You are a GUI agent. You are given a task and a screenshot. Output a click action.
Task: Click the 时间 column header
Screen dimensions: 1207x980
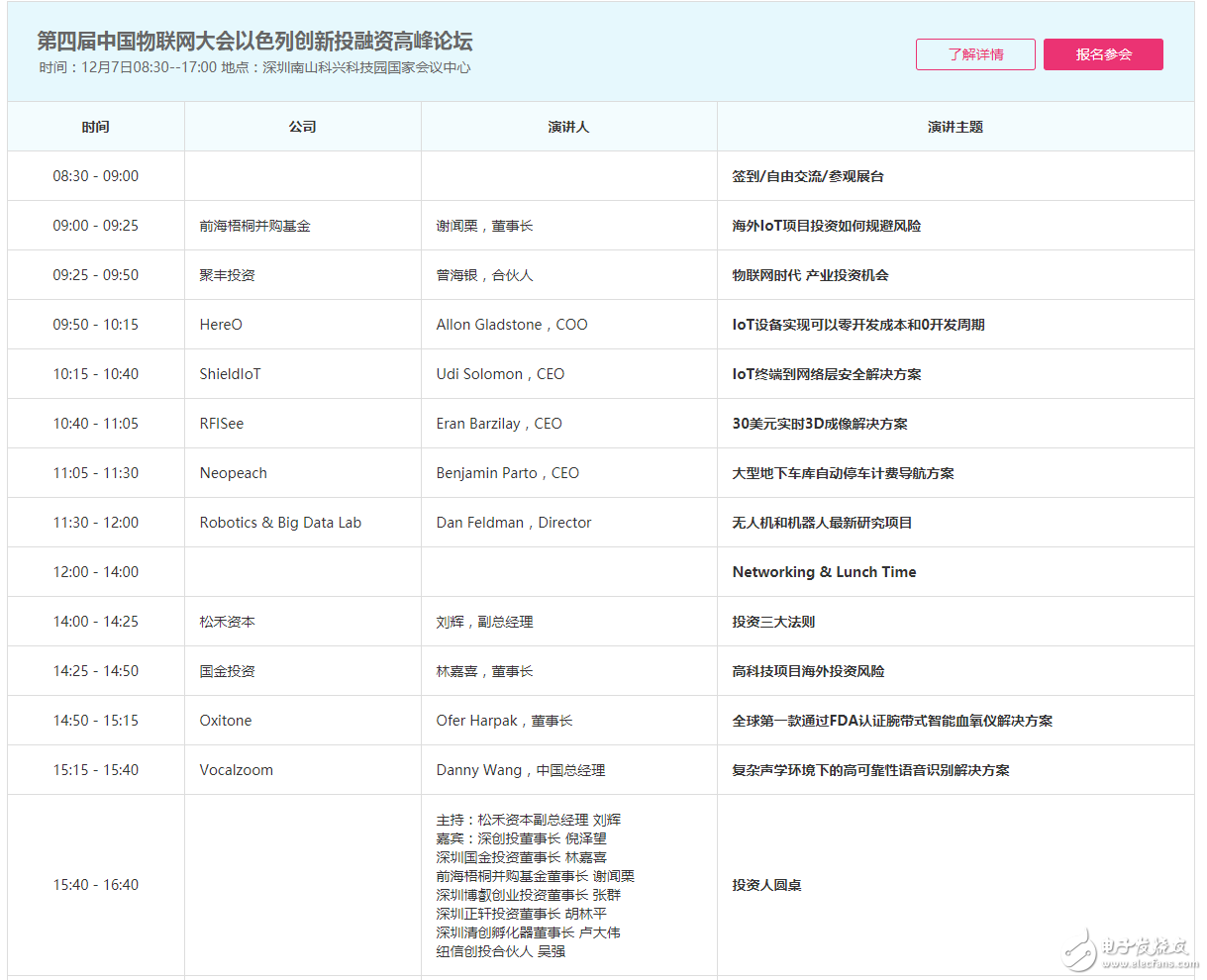(x=96, y=127)
